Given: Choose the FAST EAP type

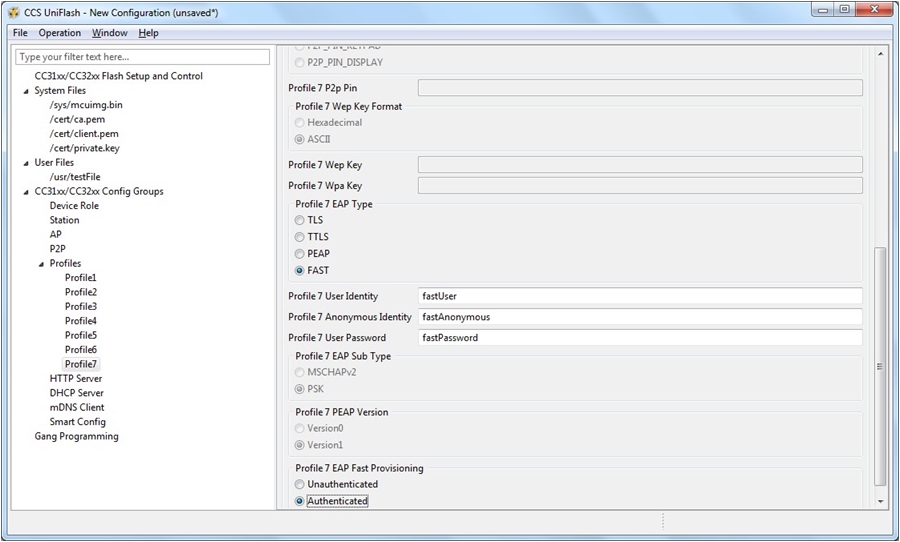Looking at the screenshot, I should (x=300, y=270).
